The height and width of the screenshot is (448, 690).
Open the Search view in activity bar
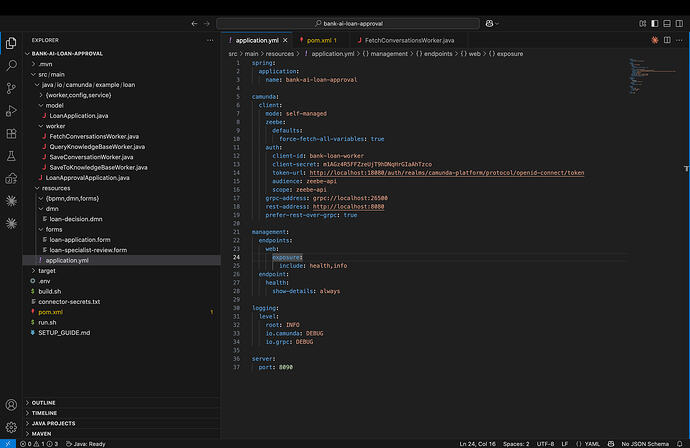[11, 66]
